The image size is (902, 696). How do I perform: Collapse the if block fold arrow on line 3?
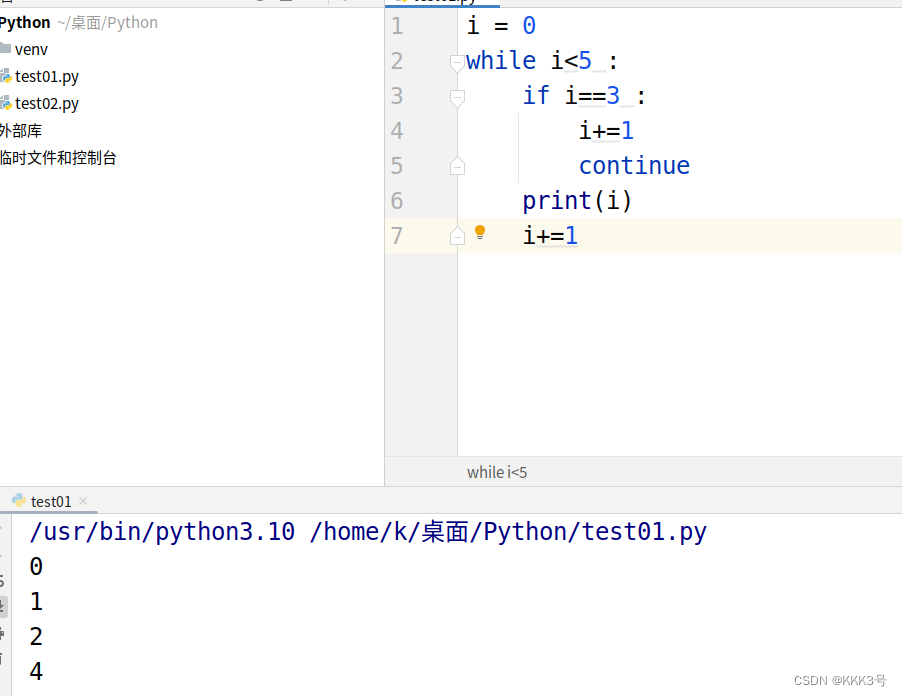457,97
